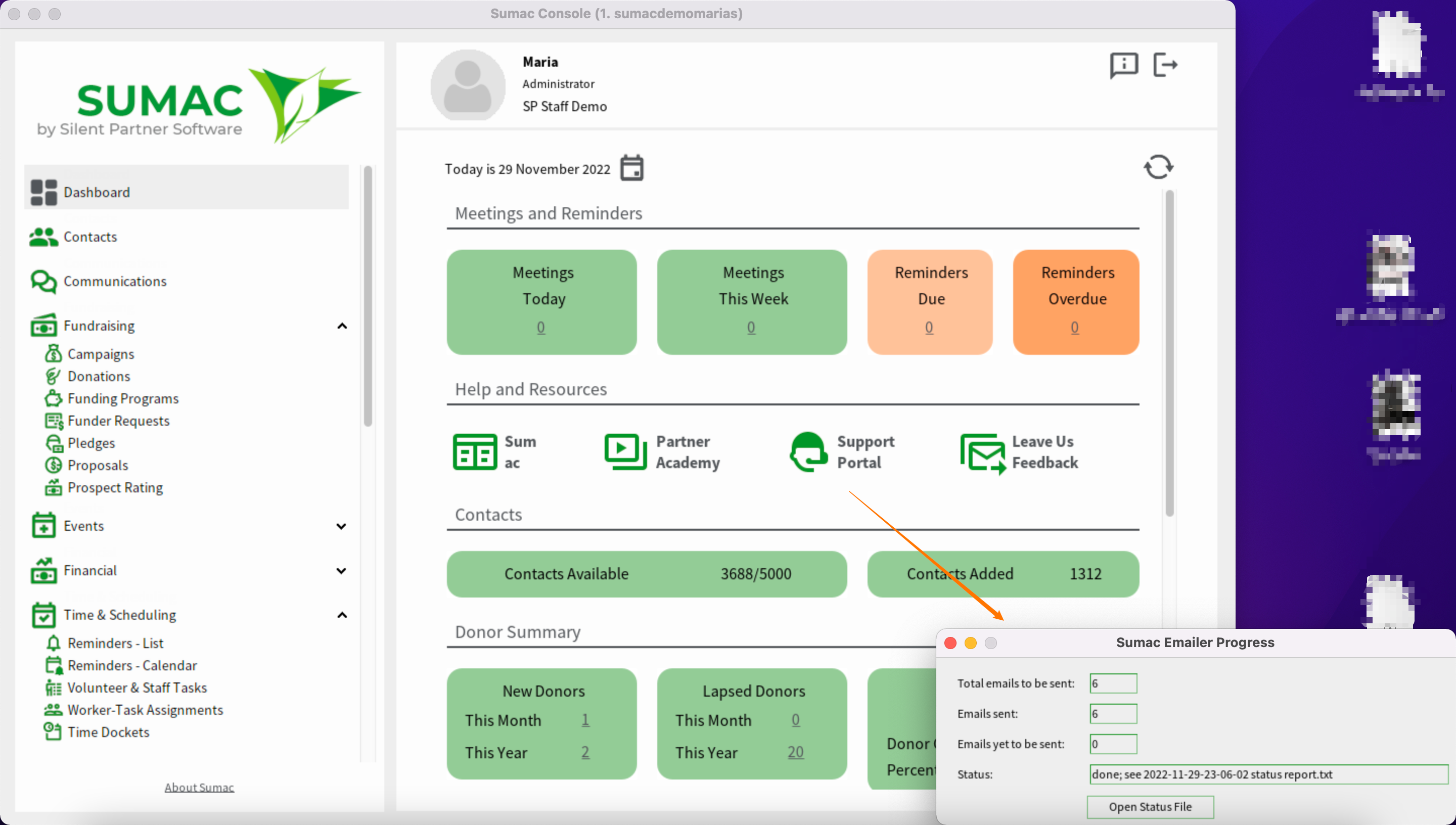Click the Status field in Emailer Progress
Viewport: 1456px width, 825px height.
1269,774
